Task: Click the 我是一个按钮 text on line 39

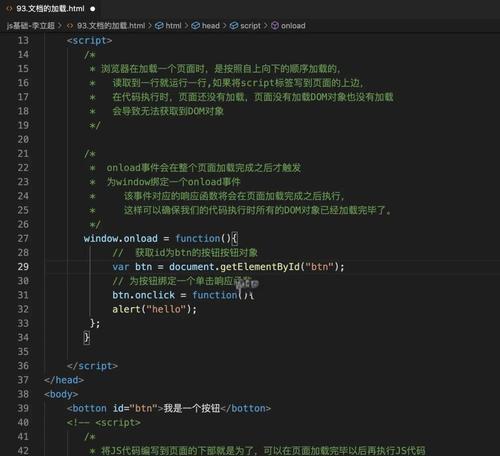Action: (x=192, y=408)
